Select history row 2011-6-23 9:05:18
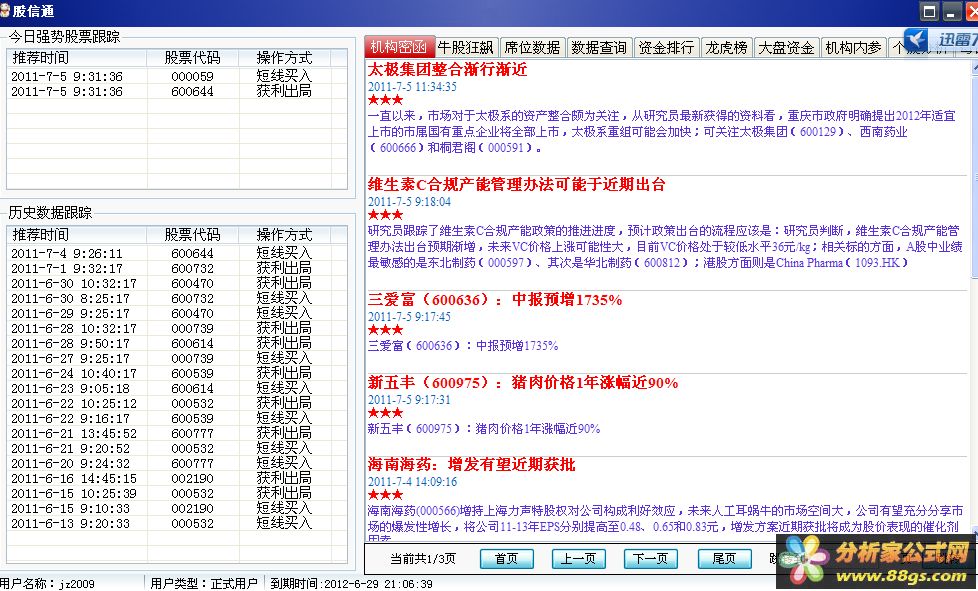Viewport: 978px width, 591px height. pyautogui.click(x=177, y=388)
